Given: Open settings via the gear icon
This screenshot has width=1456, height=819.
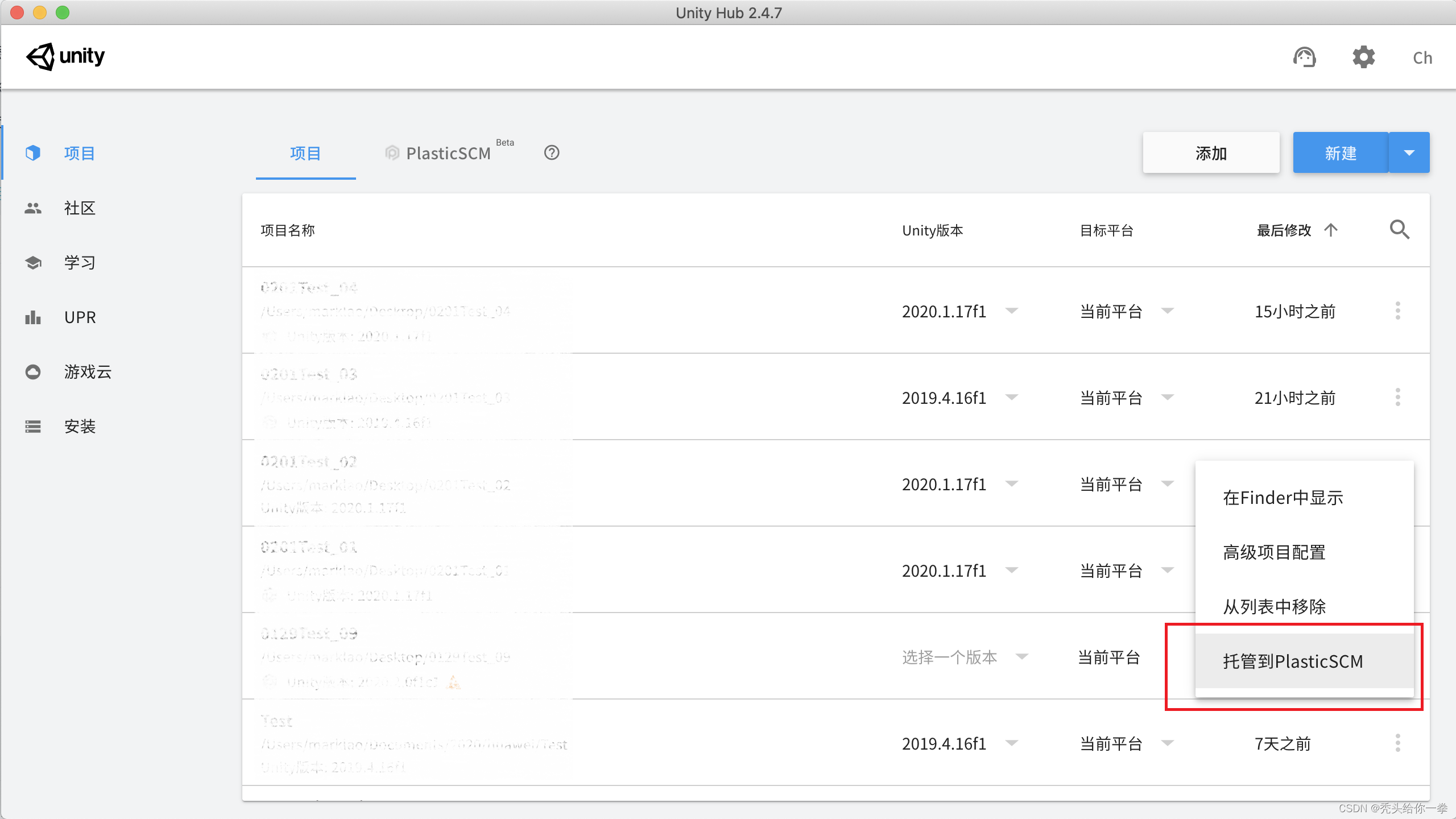Looking at the screenshot, I should pyautogui.click(x=1363, y=57).
